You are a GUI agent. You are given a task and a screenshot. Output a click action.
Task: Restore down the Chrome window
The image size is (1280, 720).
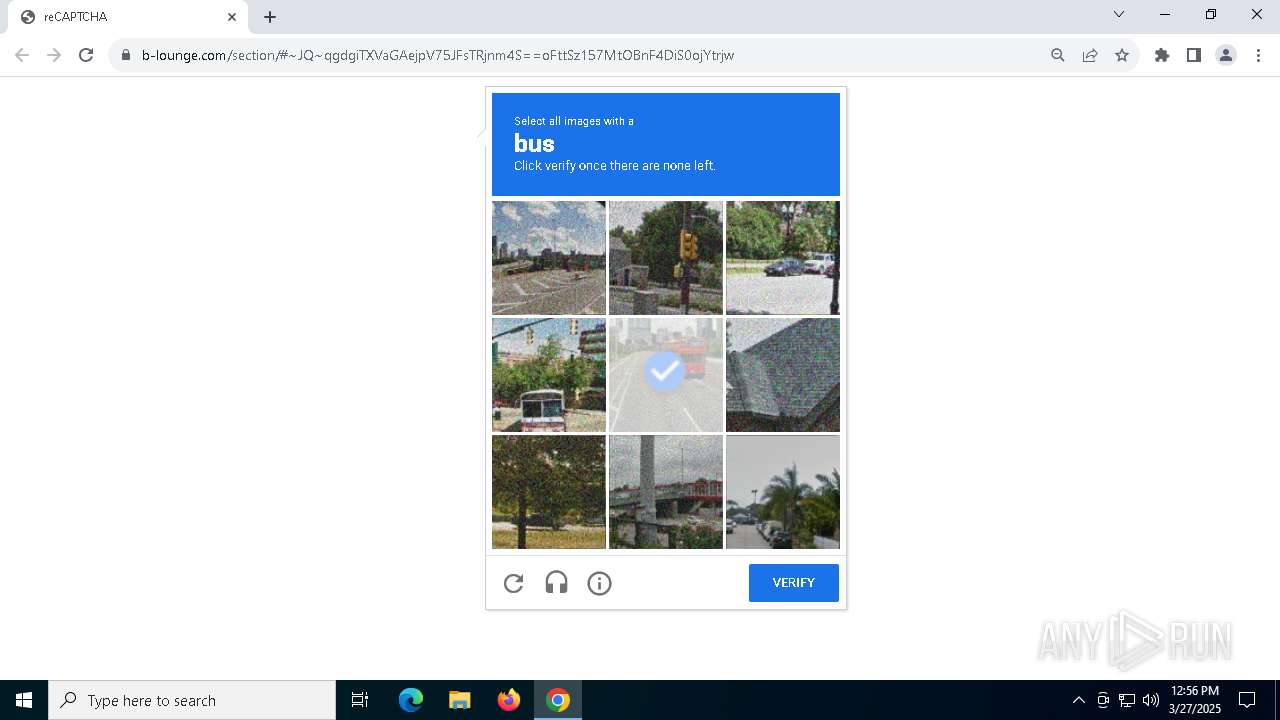1211,14
